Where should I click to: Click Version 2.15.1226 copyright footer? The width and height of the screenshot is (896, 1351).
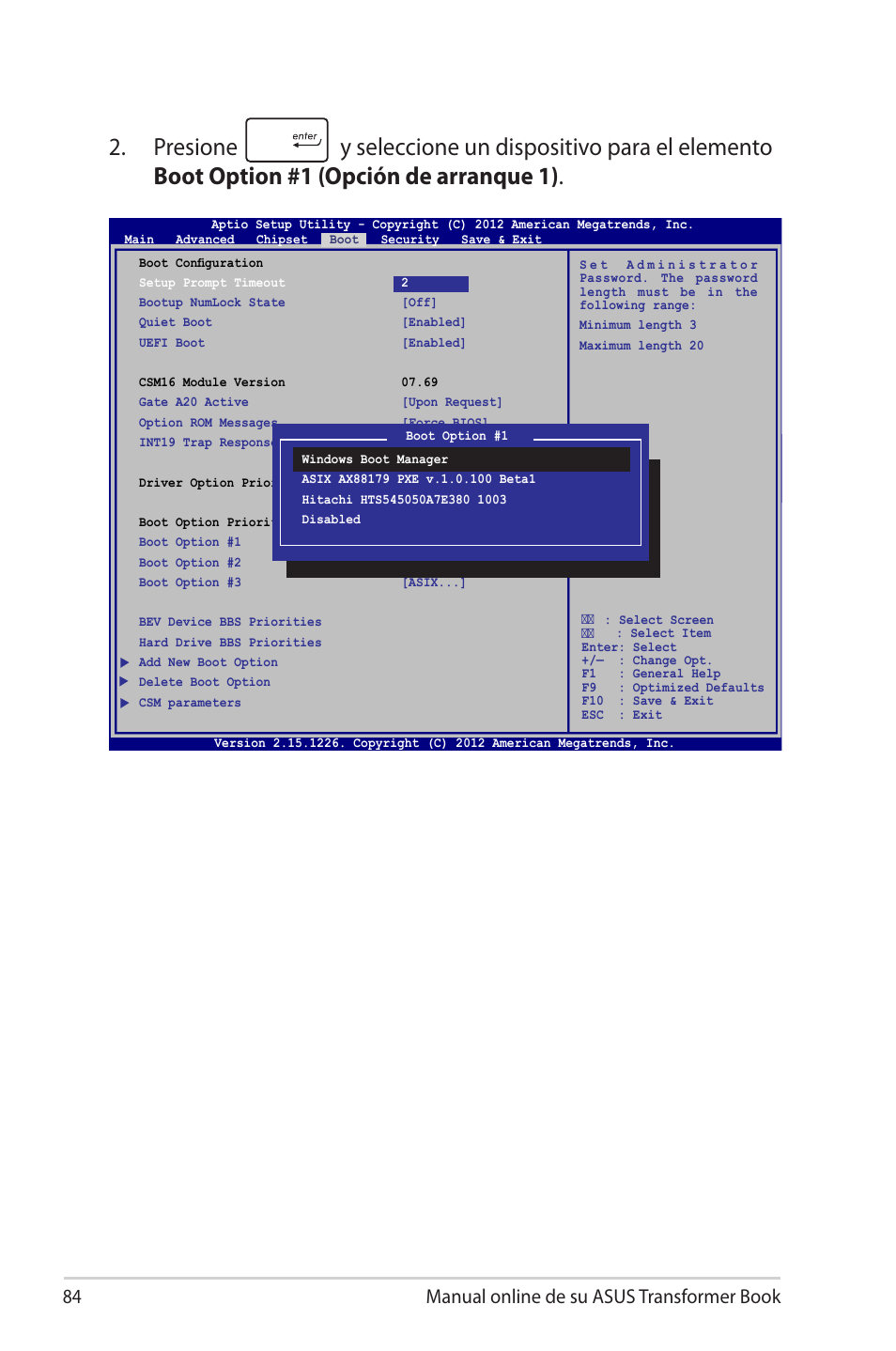443,743
